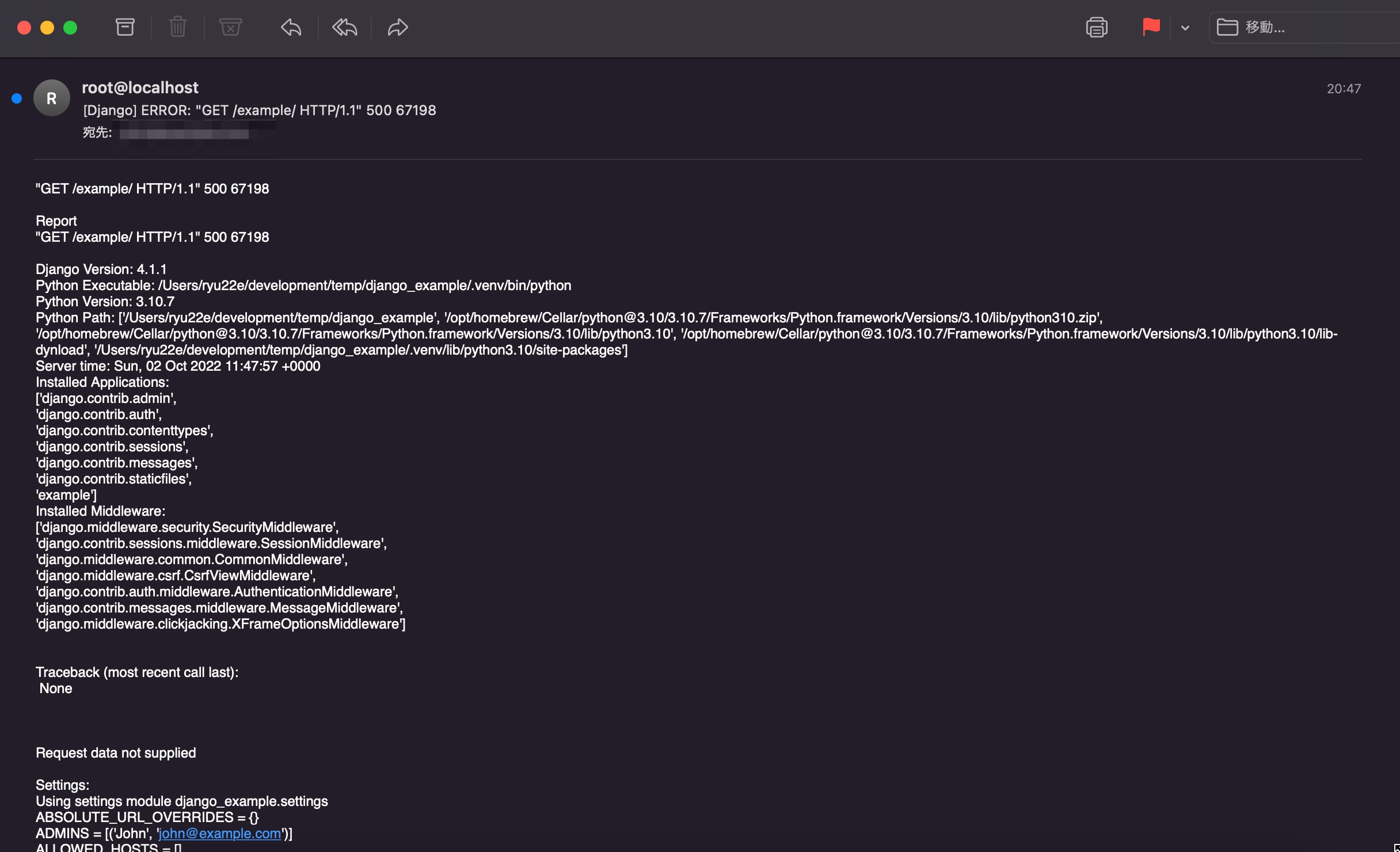The width and height of the screenshot is (1400, 852).
Task: Click the john@example.com email link
Action: pos(220,833)
